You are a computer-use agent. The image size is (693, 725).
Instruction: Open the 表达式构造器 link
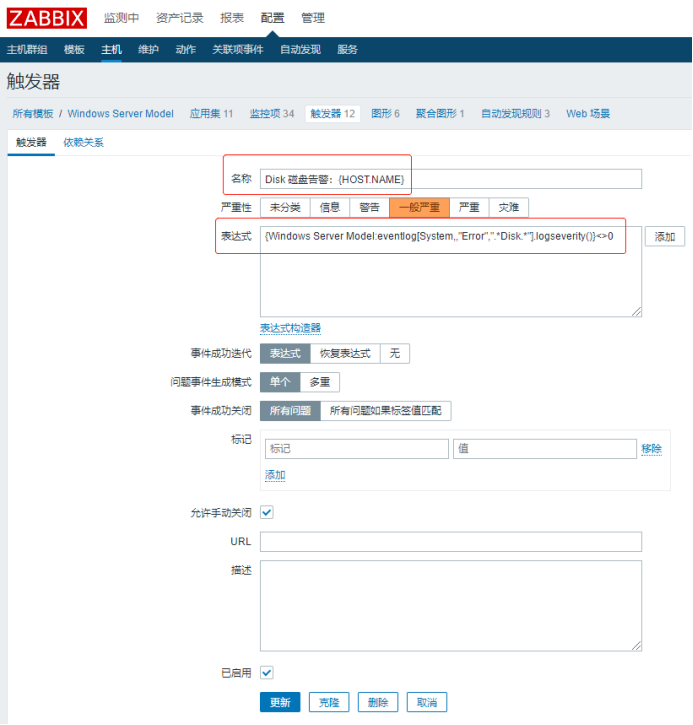290,328
